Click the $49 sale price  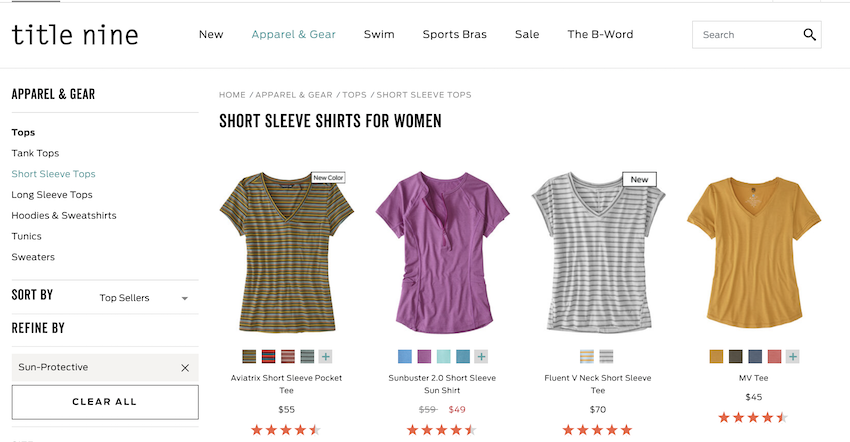pos(457,409)
